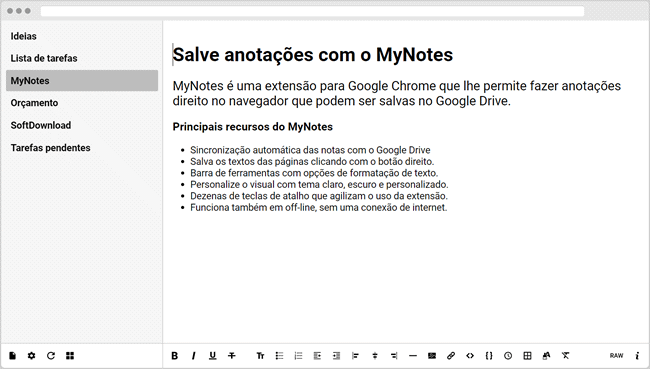Insert an image into the note

[x=432, y=356]
